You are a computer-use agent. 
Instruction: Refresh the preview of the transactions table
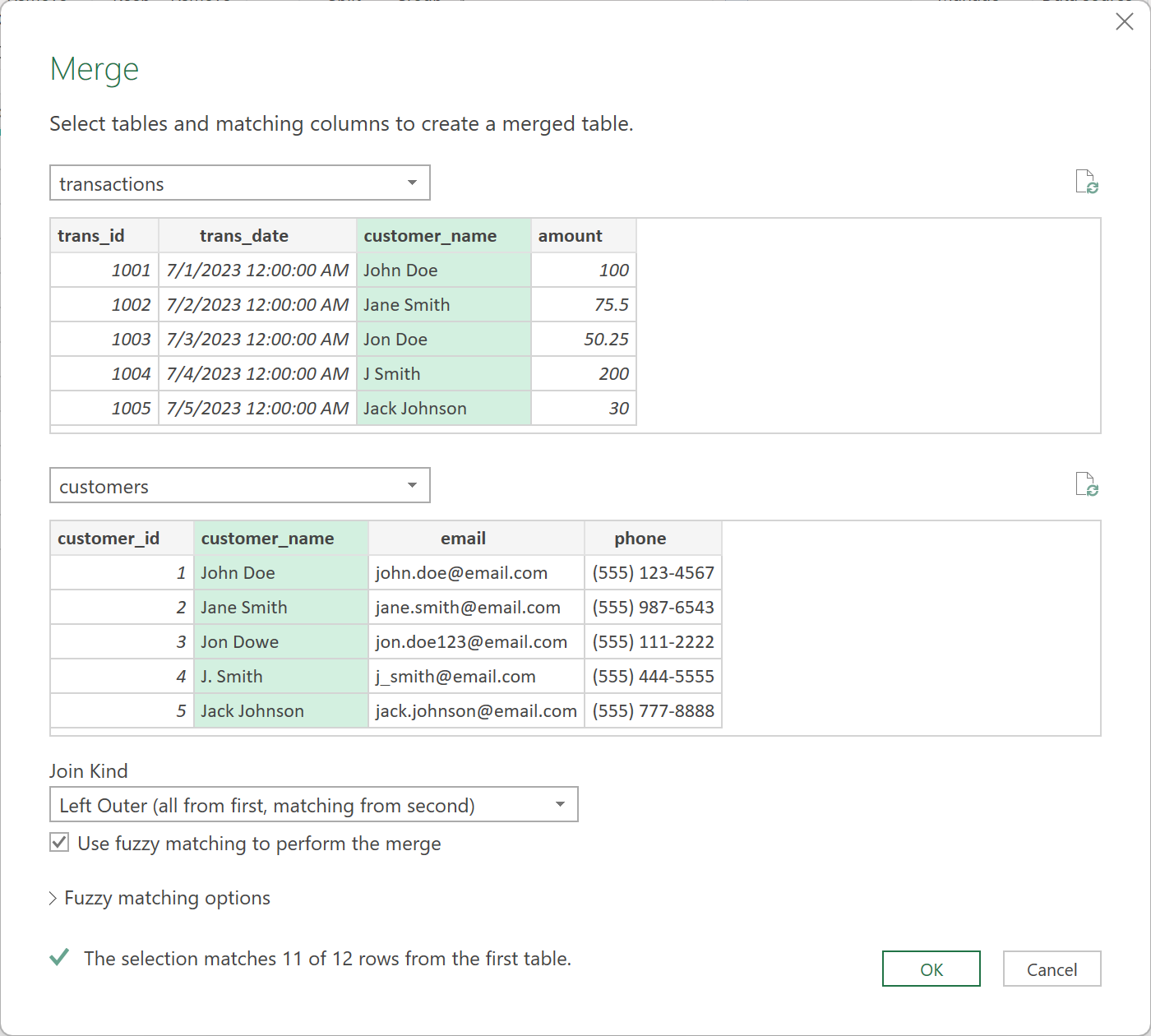(x=1087, y=183)
